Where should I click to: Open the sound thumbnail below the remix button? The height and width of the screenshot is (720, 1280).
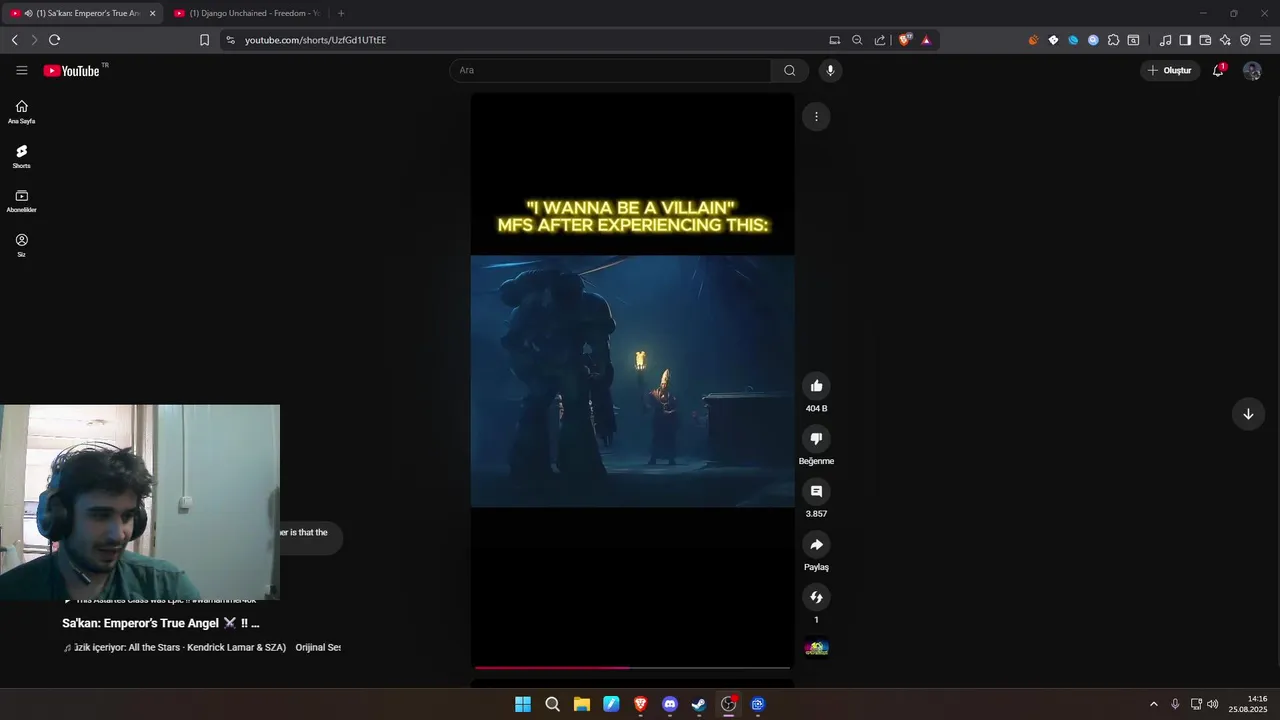tap(816, 648)
